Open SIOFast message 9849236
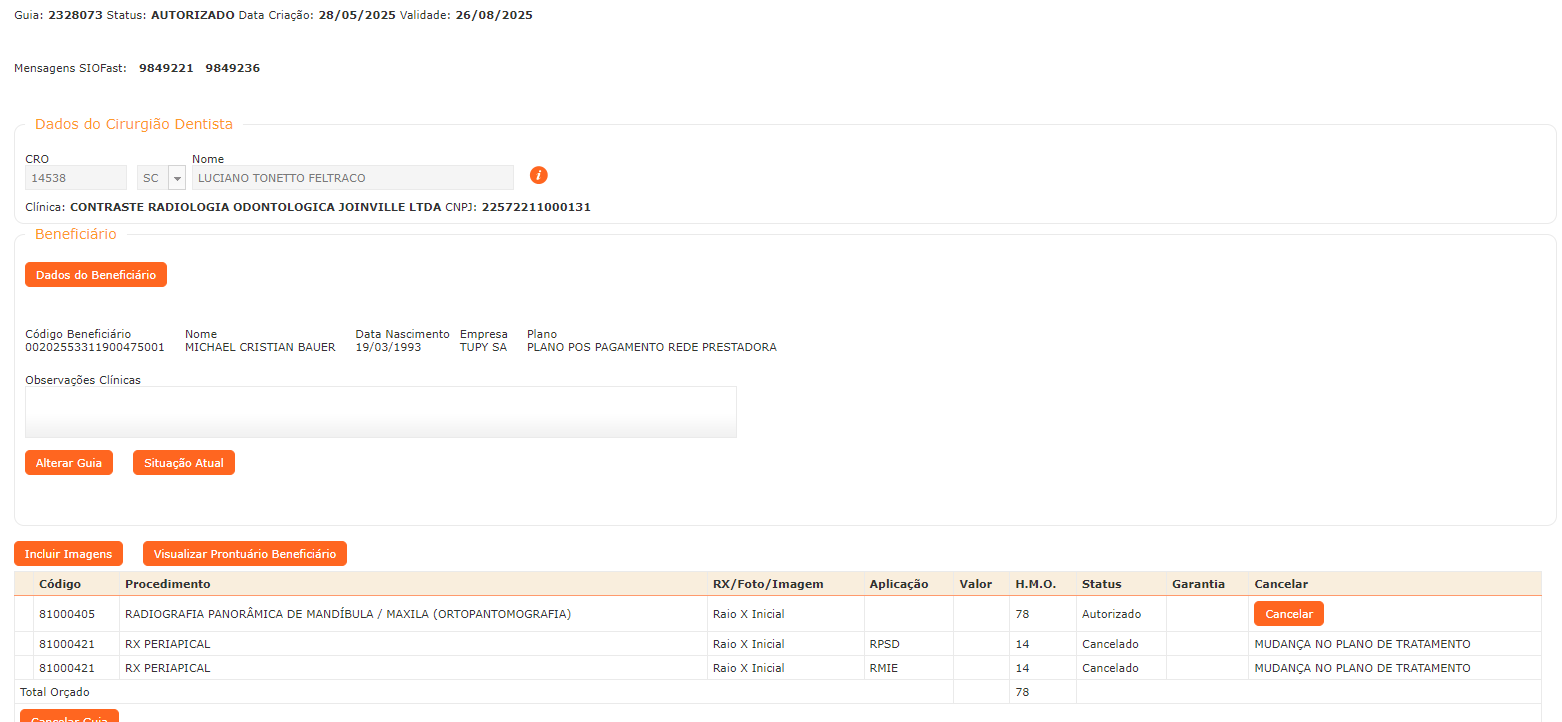The height and width of the screenshot is (722, 1562). click(x=232, y=68)
